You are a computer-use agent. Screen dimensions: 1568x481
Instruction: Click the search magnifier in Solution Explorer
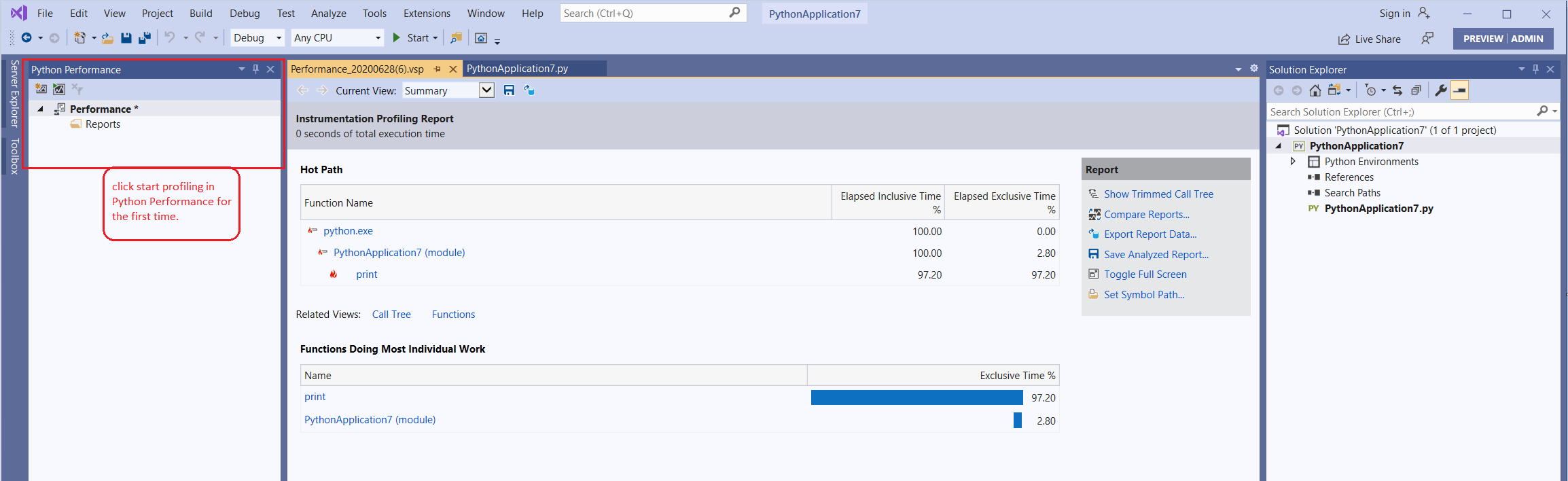coord(1542,111)
